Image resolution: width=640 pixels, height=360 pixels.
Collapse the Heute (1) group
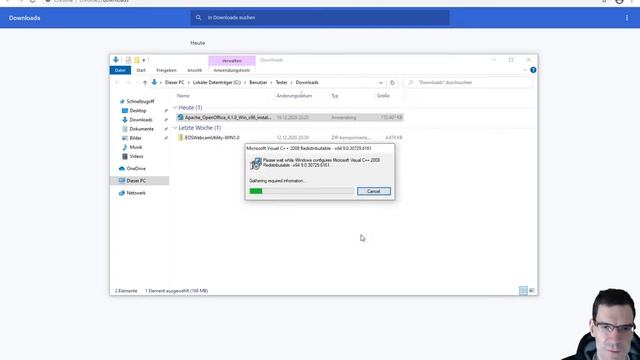point(175,108)
